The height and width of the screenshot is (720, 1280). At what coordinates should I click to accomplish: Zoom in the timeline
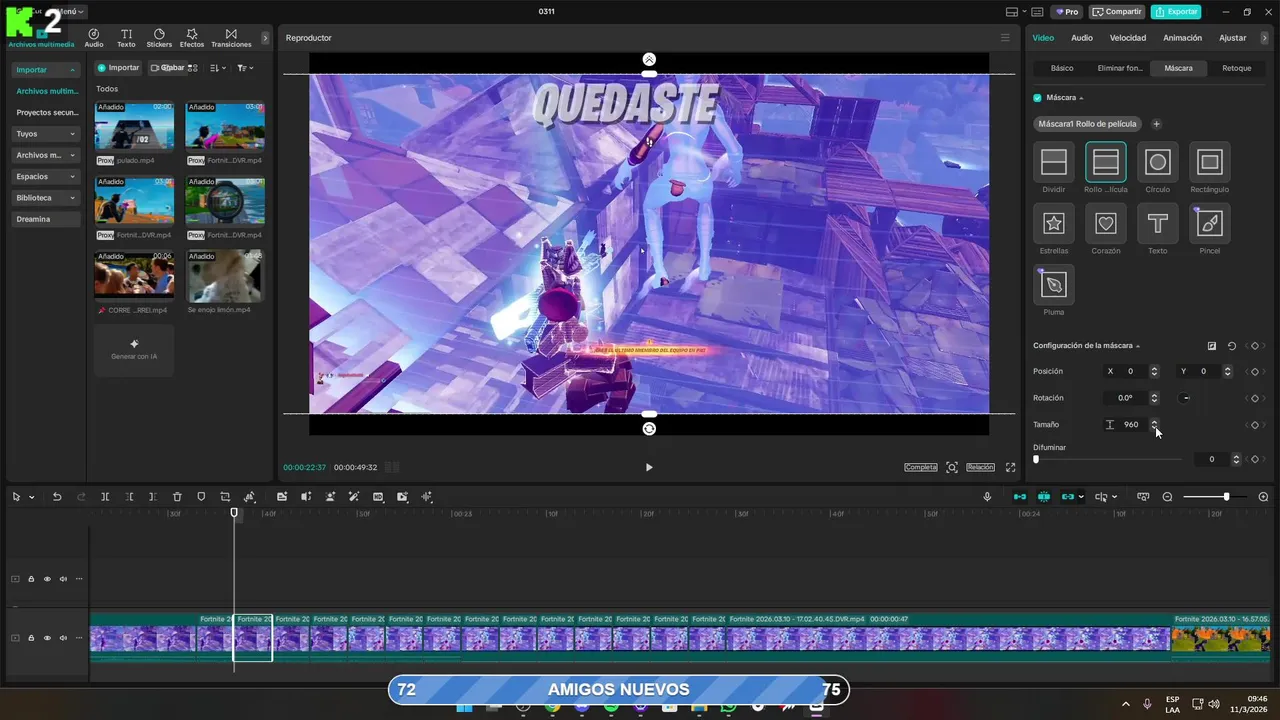tap(1263, 497)
